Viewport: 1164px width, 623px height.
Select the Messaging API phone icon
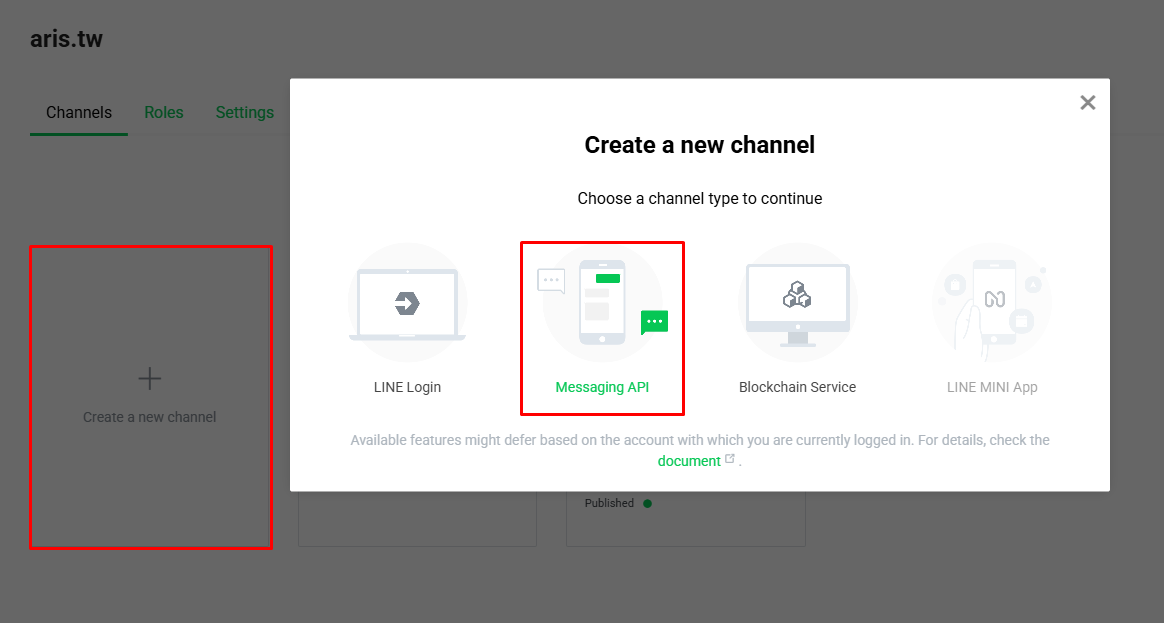[602, 303]
